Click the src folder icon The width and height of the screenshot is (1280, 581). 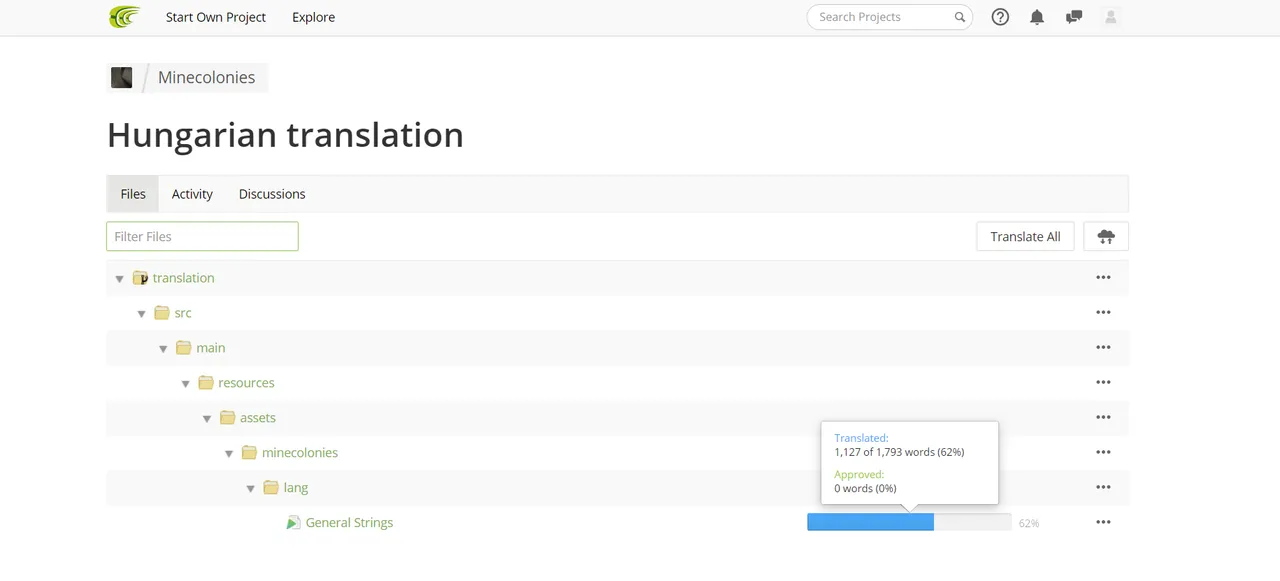(162, 313)
